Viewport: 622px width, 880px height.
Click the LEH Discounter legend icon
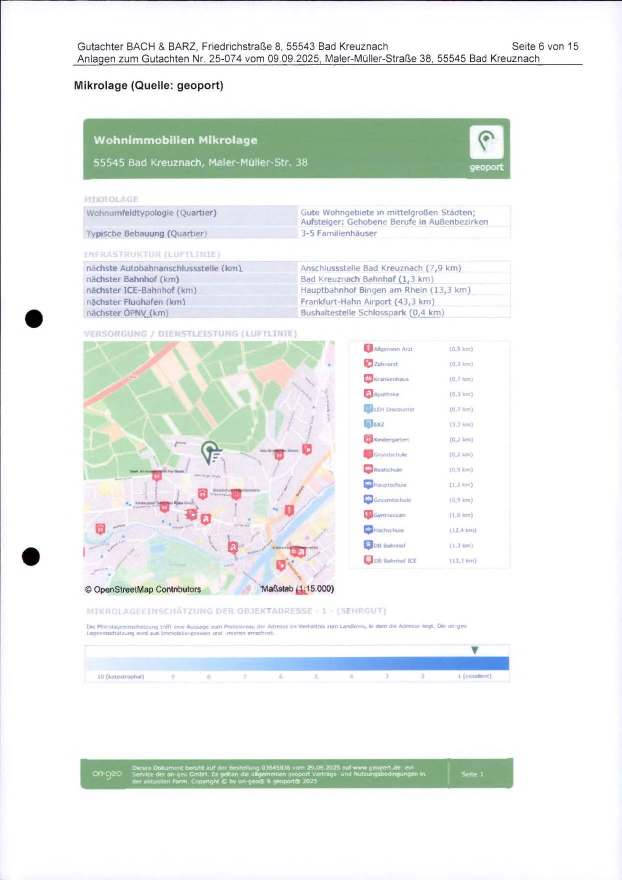(x=368, y=409)
